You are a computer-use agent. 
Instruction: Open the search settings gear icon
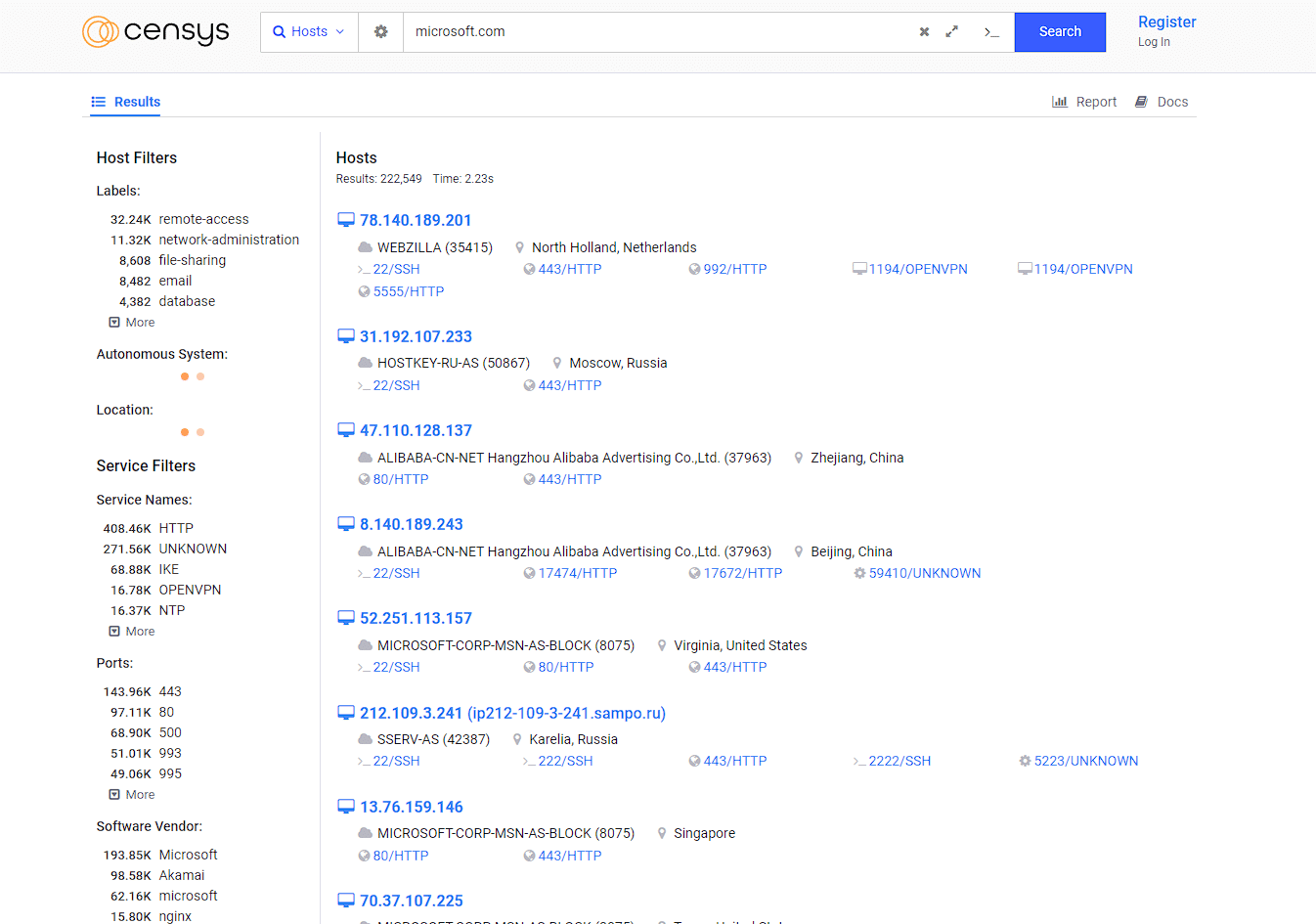tap(380, 31)
